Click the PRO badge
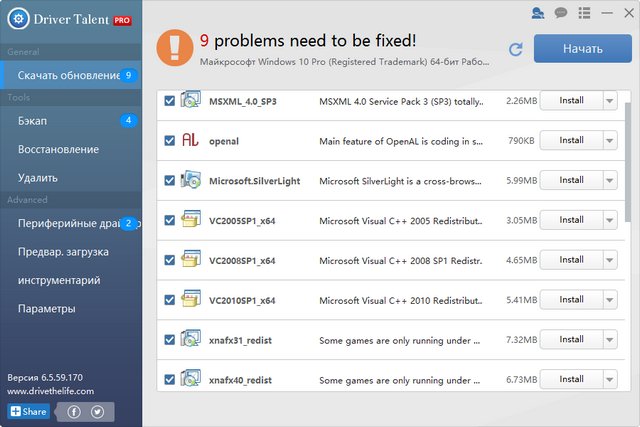Image resolution: width=640 pixels, height=427 pixels. [122, 20]
